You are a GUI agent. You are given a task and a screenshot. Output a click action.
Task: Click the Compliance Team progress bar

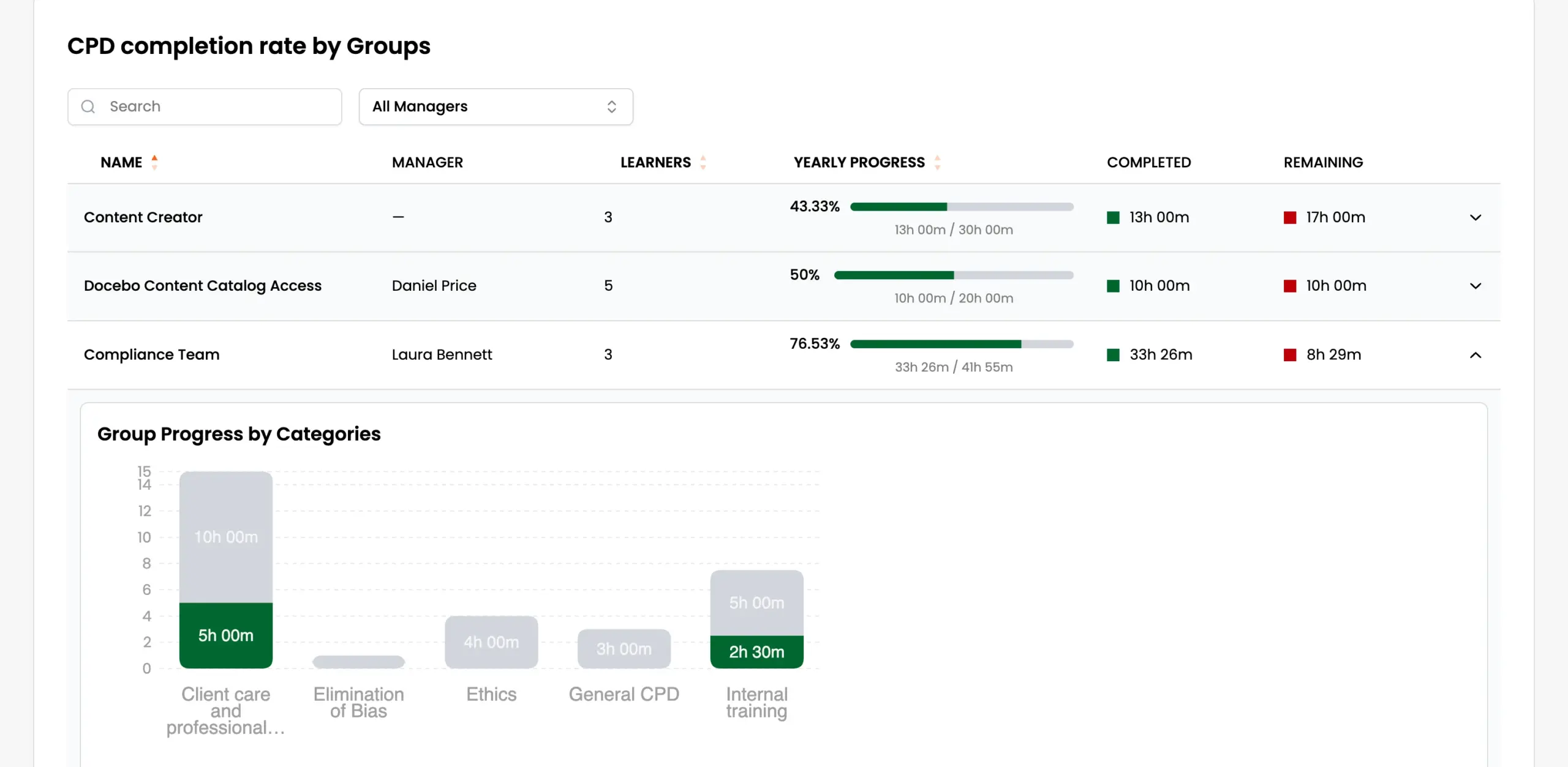[x=962, y=344]
